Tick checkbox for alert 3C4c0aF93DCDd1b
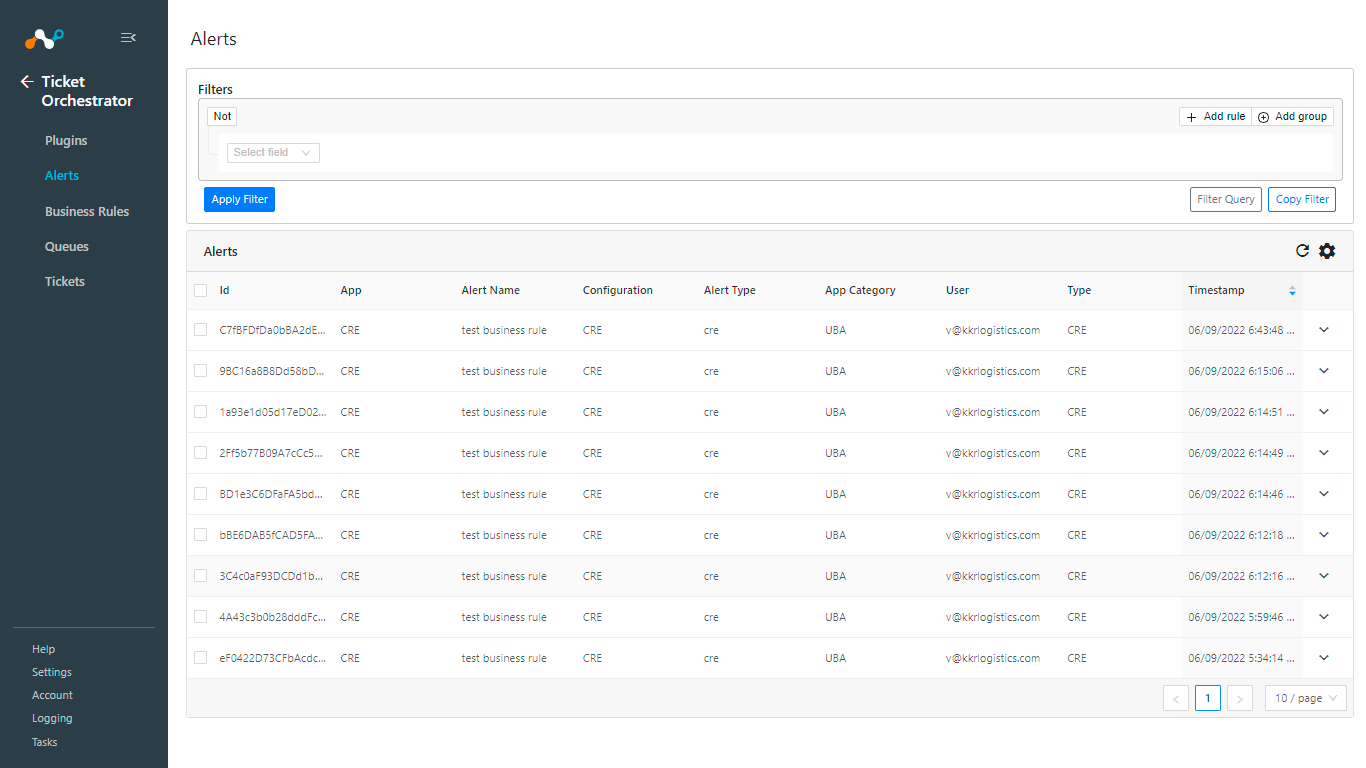The width and height of the screenshot is (1366, 768). coord(201,576)
